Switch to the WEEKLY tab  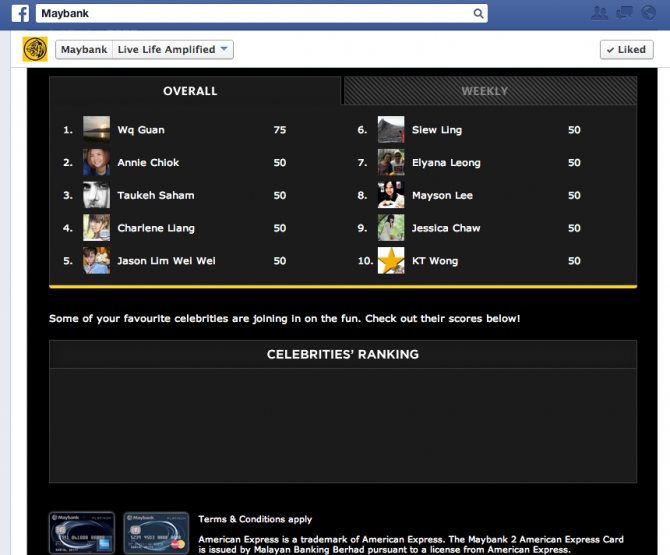(490, 91)
